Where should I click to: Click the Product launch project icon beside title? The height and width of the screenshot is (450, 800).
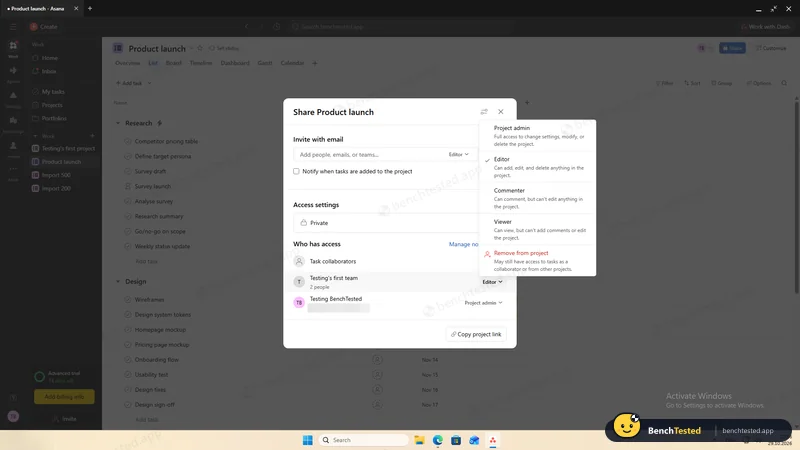click(x=118, y=48)
